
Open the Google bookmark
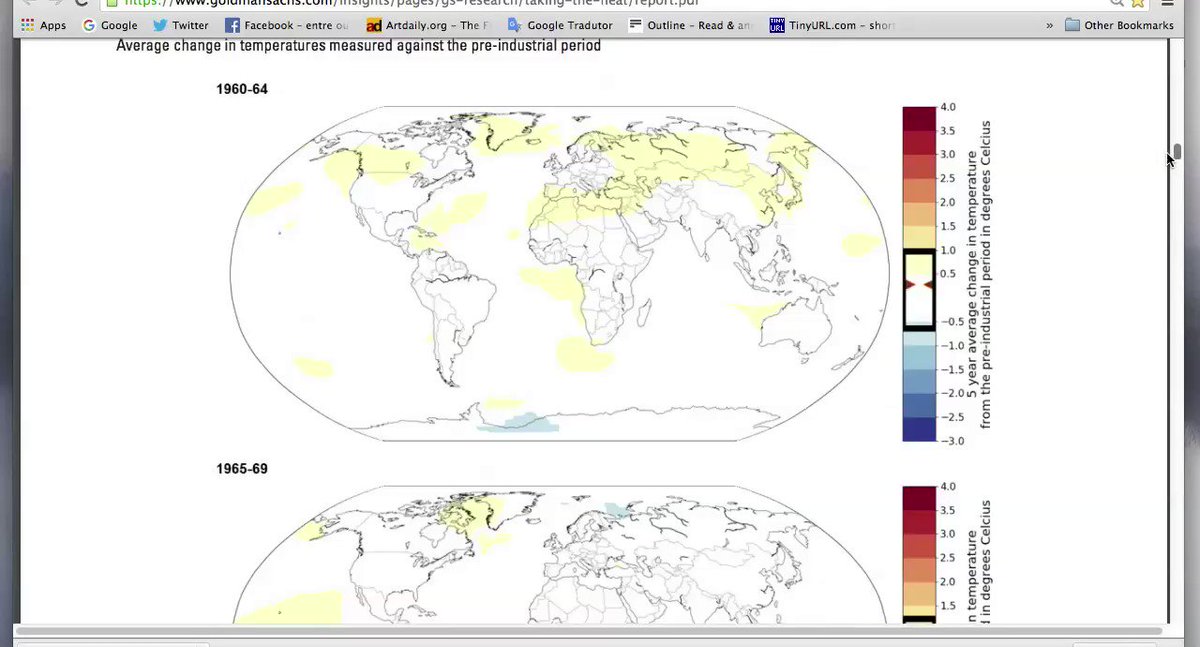[x=110, y=25]
